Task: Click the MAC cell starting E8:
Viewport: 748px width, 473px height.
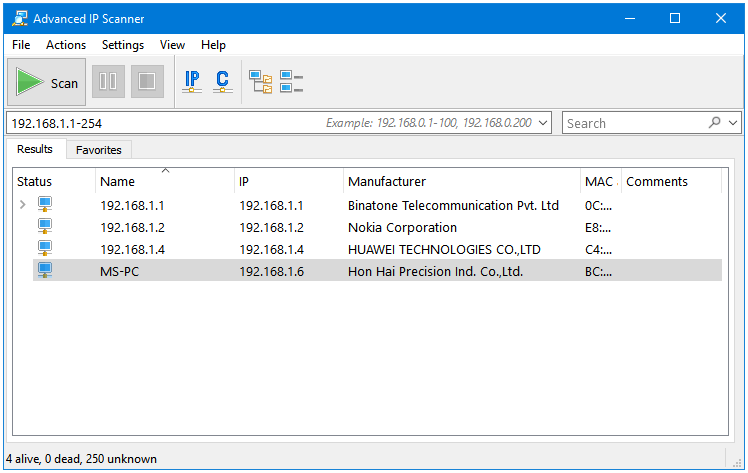Action: coord(598,227)
